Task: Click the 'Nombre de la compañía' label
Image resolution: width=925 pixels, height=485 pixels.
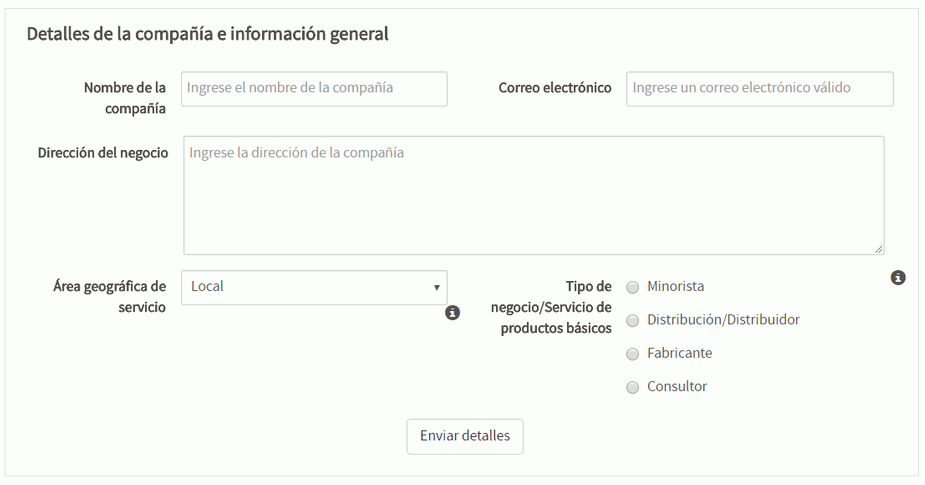Action: (x=125, y=98)
